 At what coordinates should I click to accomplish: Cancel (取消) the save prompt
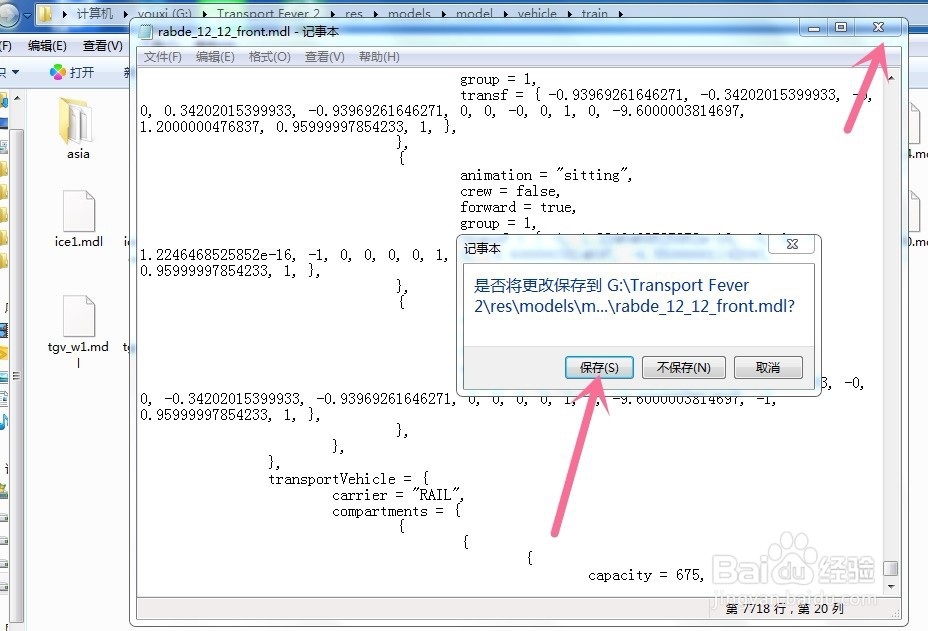[768, 367]
